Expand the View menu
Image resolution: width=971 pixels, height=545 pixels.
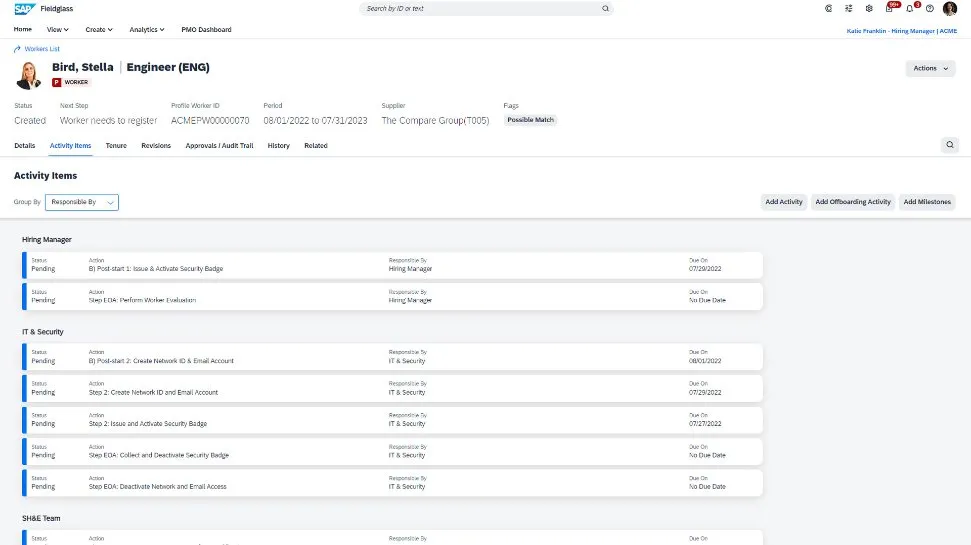58,30
